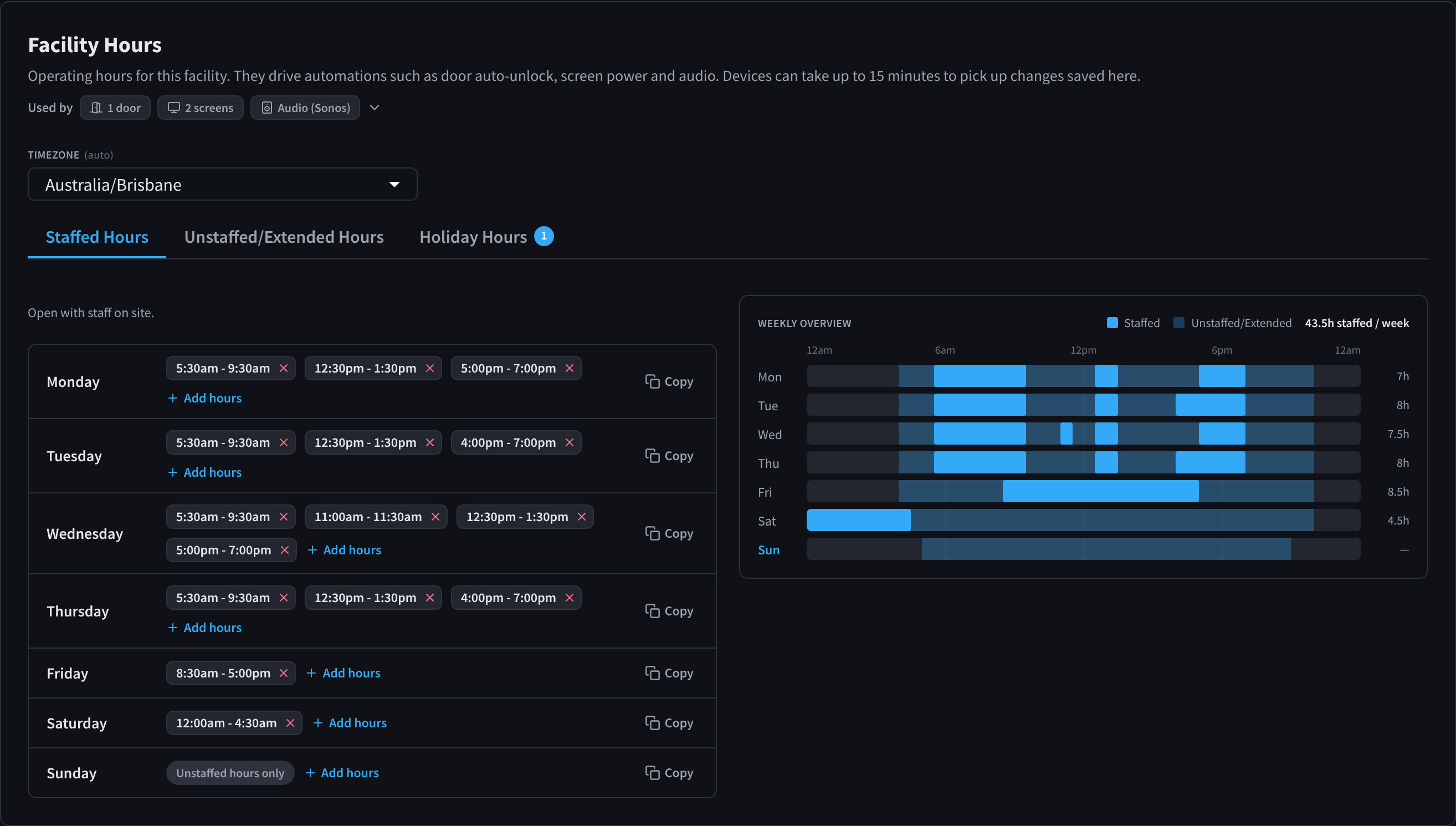Click Friday's staffed bar in weekly overview
The image size is (1456, 826).
tap(1100, 491)
